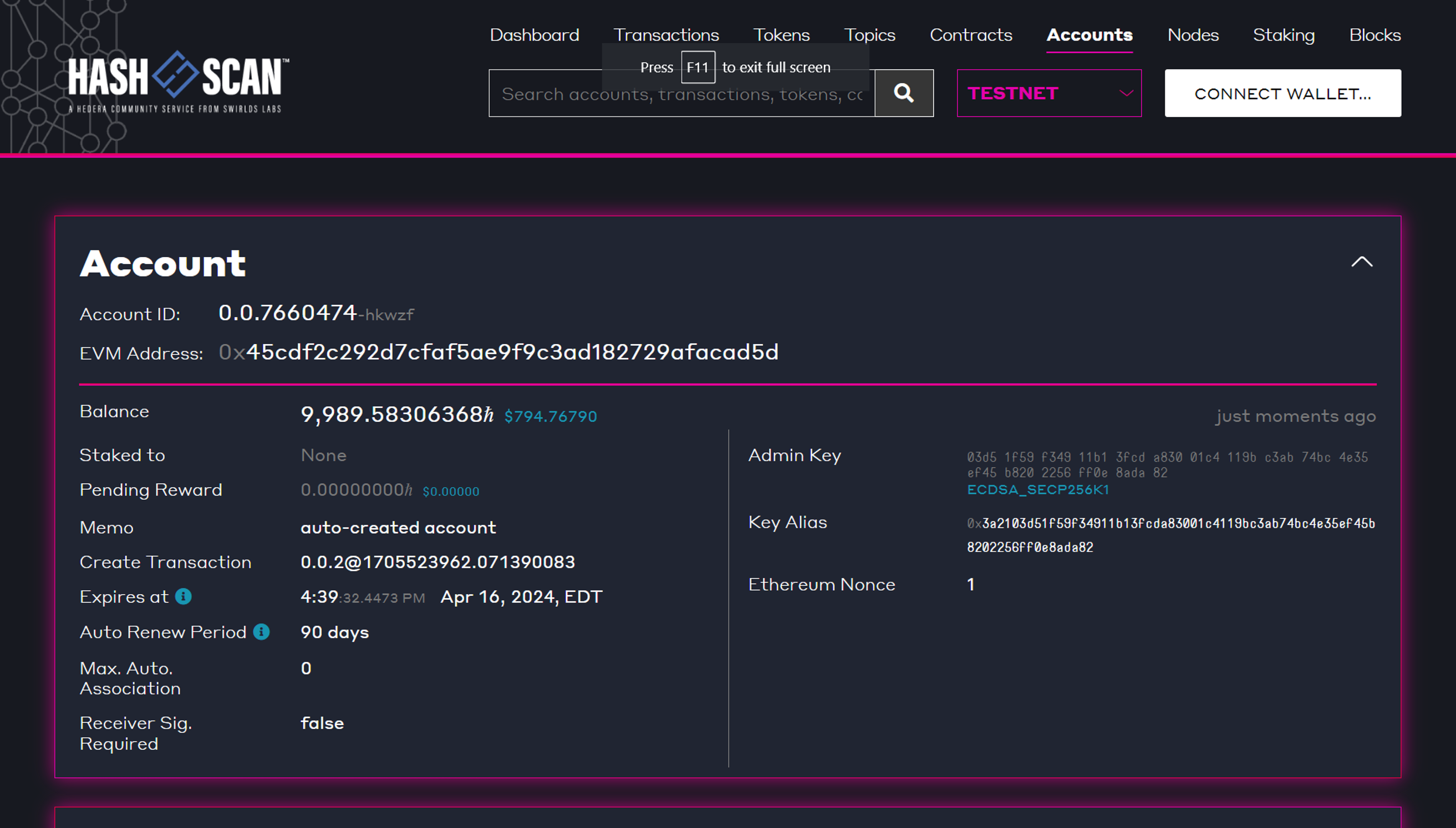Open the Blocks page
The image size is (1456, 828).
[x=1374, y=35]
